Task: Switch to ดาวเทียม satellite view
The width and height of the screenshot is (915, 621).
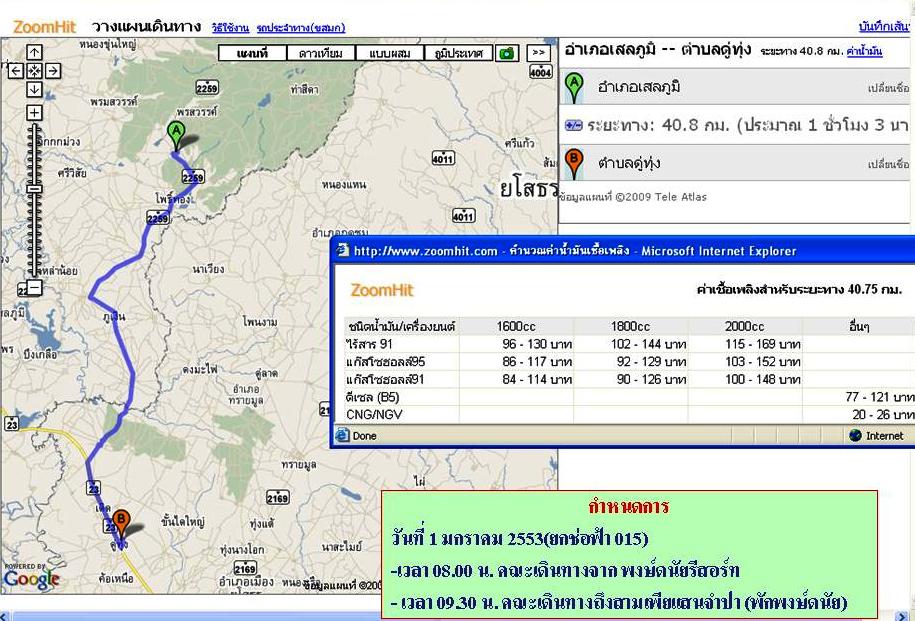Action: coord(320,53)
